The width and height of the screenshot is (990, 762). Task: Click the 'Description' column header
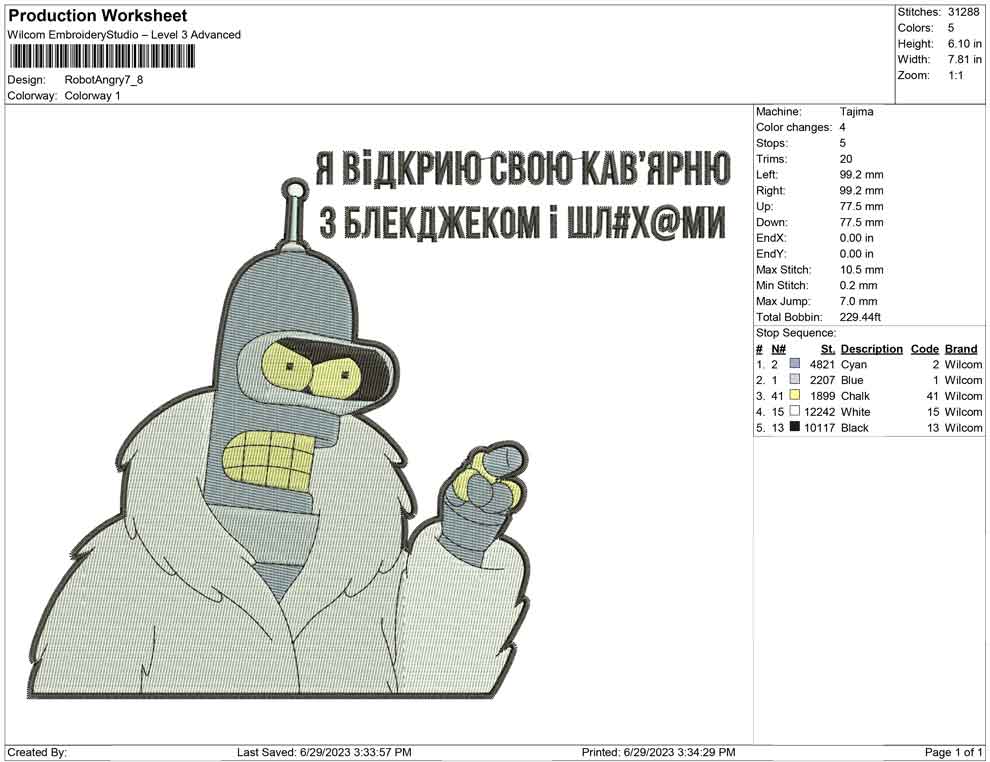(871, 348)
